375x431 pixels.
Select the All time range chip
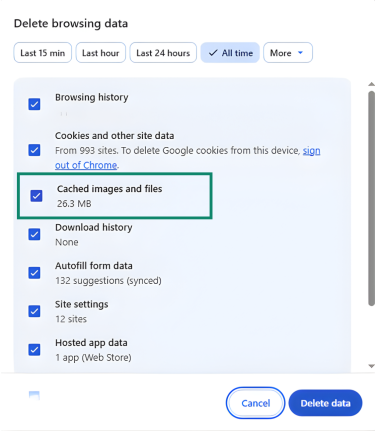click(x=230, y=53)
